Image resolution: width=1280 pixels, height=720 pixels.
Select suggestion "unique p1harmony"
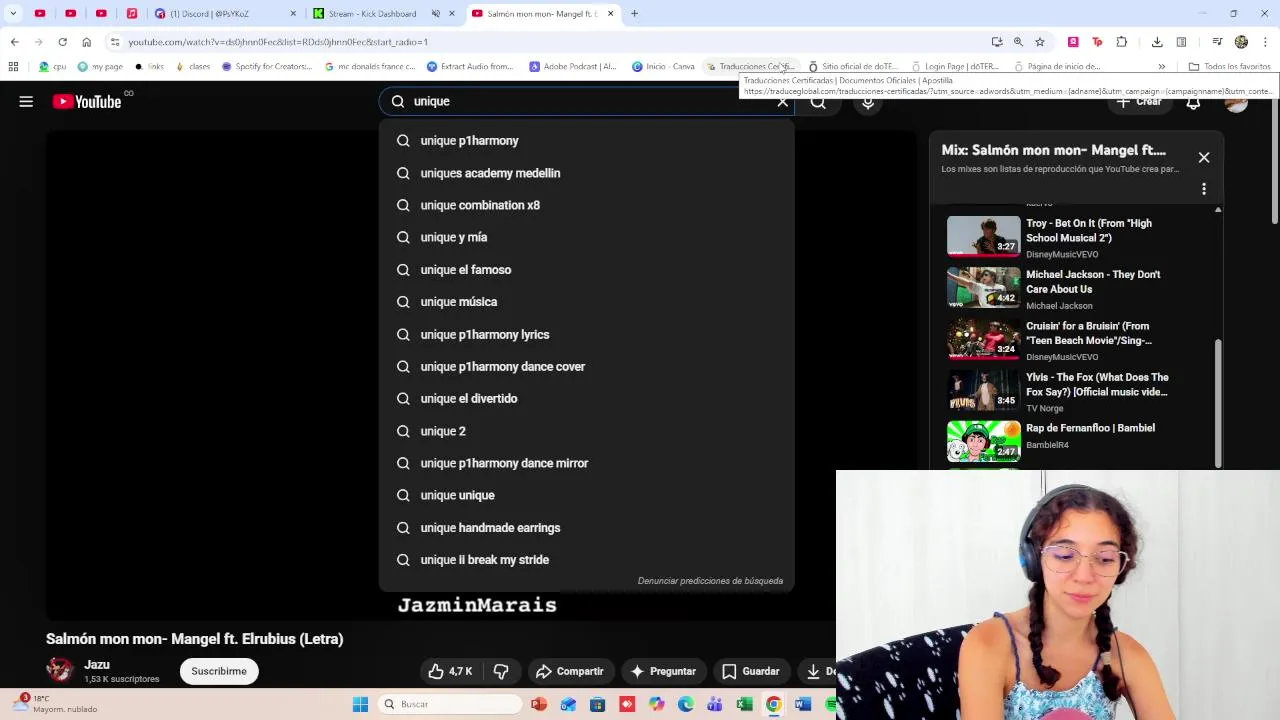click(x=587, y=141)
